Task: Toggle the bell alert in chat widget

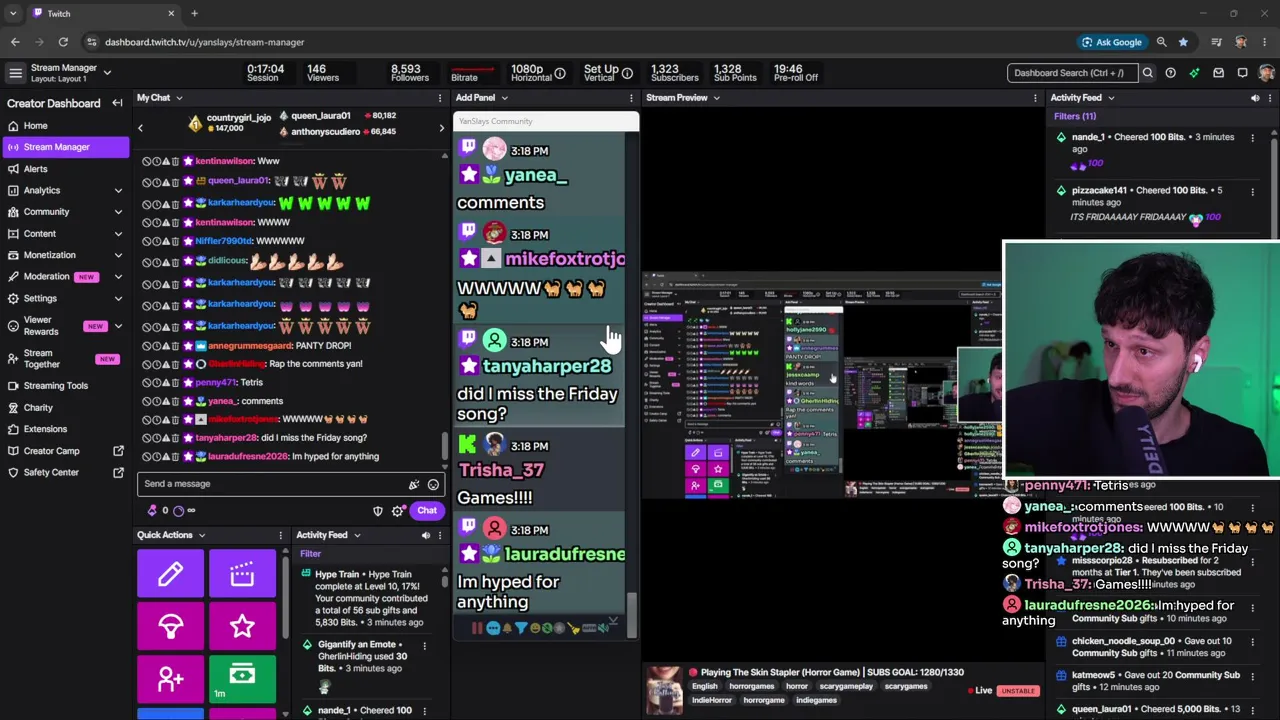Action: point(507,628)
